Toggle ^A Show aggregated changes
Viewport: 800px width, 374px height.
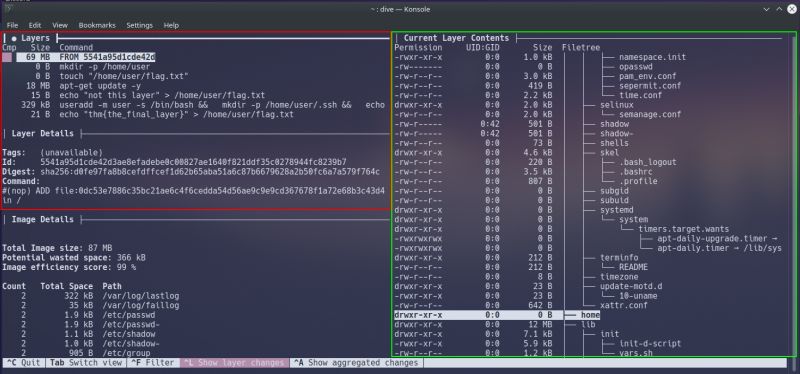pos(357,363)
